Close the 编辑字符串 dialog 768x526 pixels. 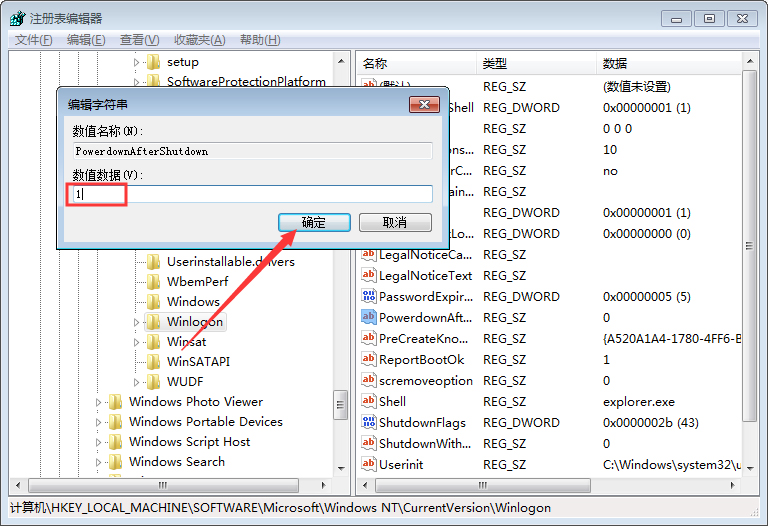tap(425, 104)
